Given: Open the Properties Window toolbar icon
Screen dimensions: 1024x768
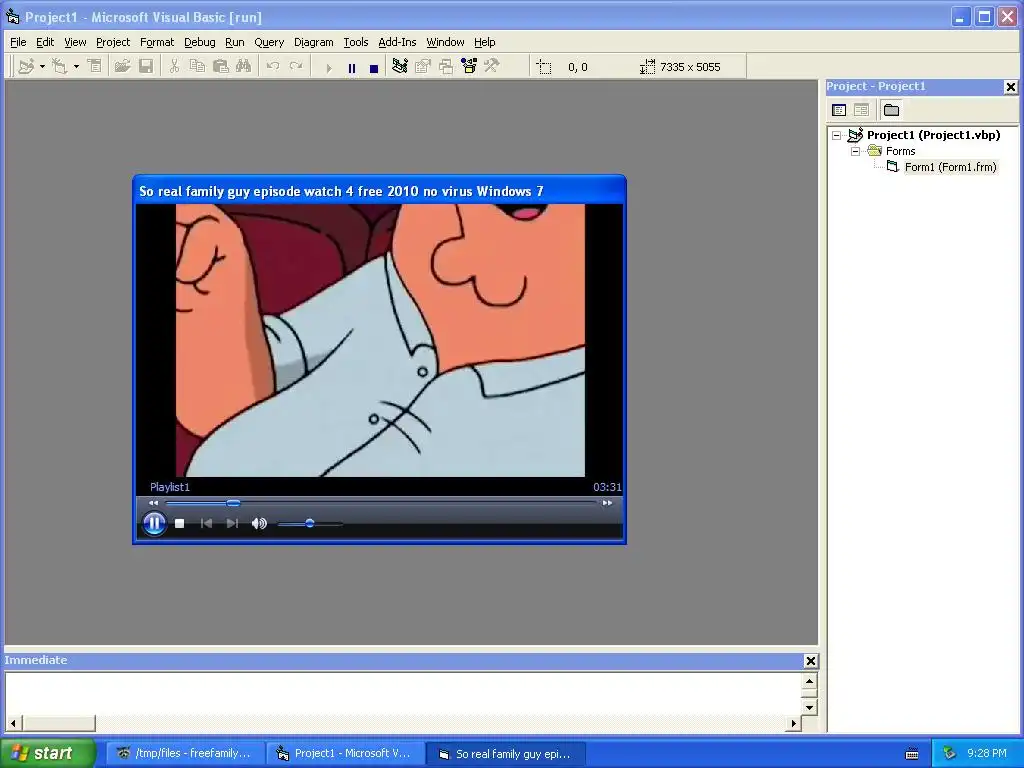Looking at the screenshot, I should click(423, 66).
